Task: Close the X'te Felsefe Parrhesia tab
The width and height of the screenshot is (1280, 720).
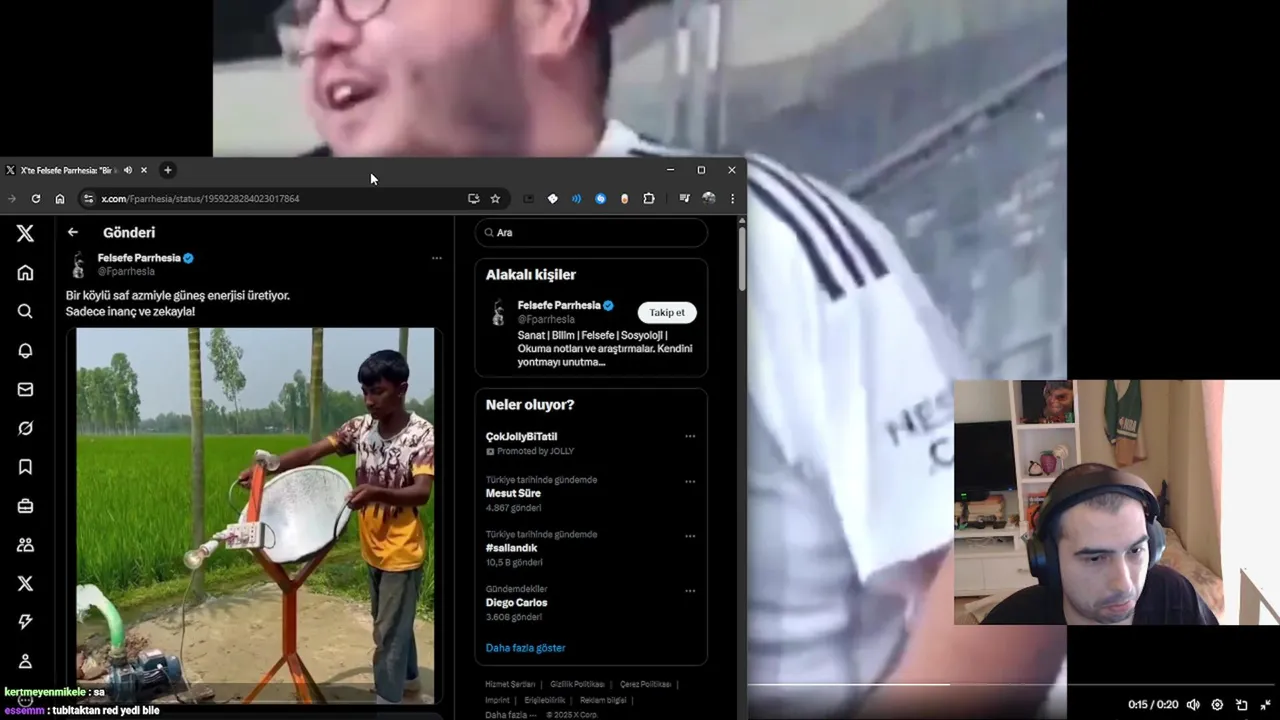Action: point(144,170)
